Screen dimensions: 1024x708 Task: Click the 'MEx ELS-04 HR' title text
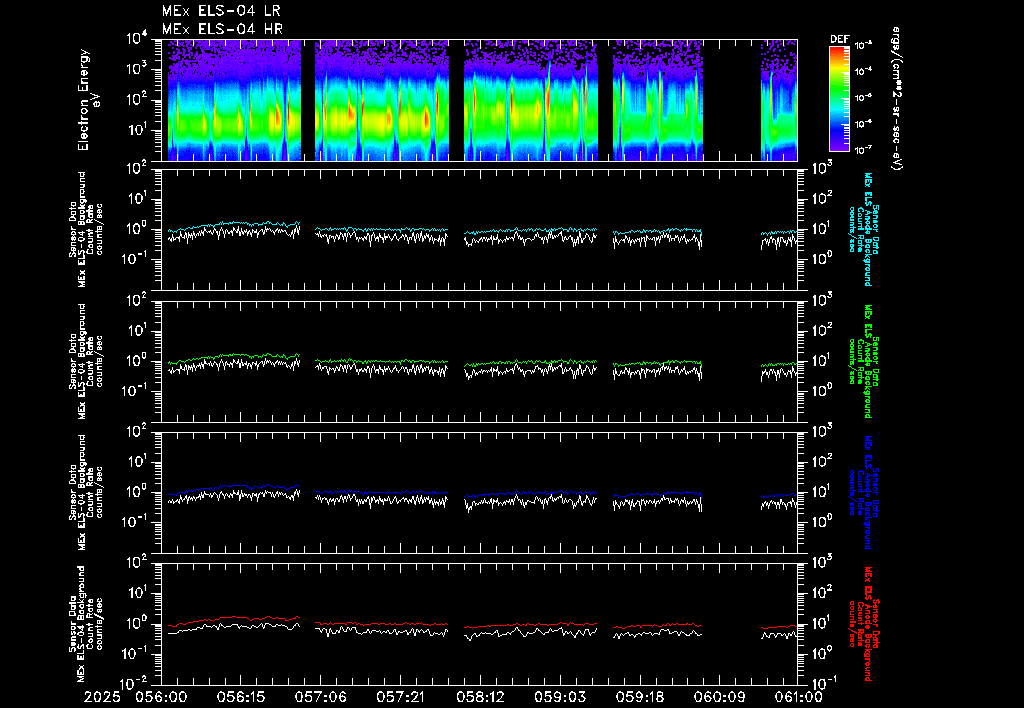(x=222, y=29)
